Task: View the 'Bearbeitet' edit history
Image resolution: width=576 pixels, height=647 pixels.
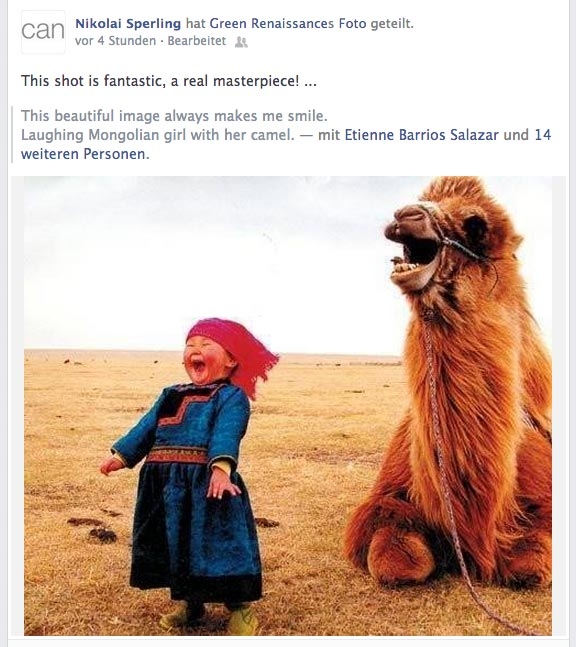Action: click(197, 41)
